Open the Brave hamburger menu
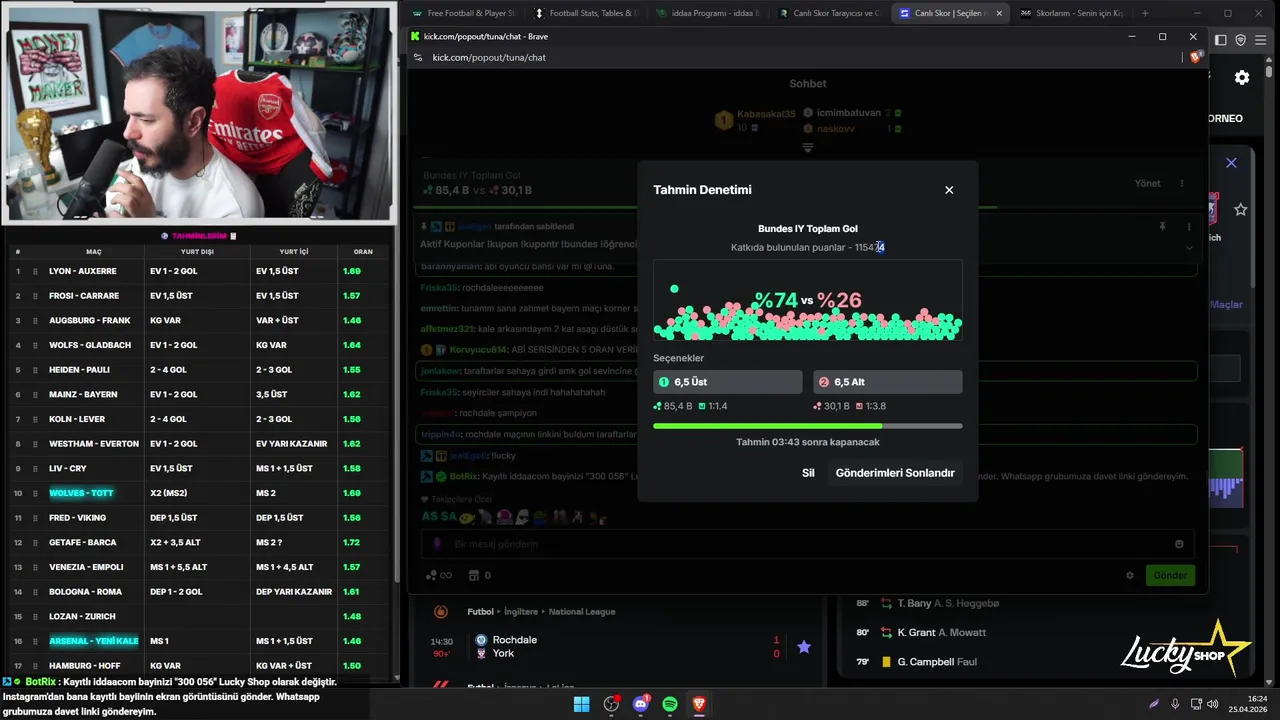The height and width of the screenshot is (720, 1280). (1262, 40)
